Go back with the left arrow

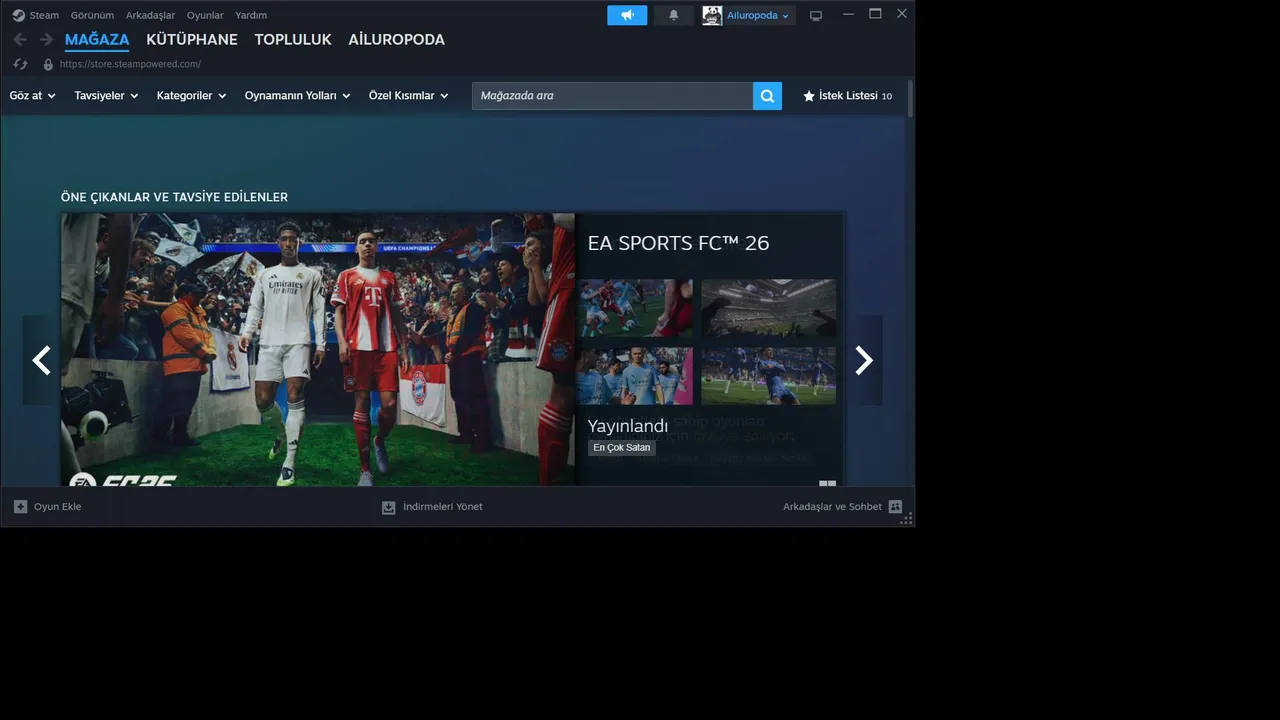(x=20, y=39)
